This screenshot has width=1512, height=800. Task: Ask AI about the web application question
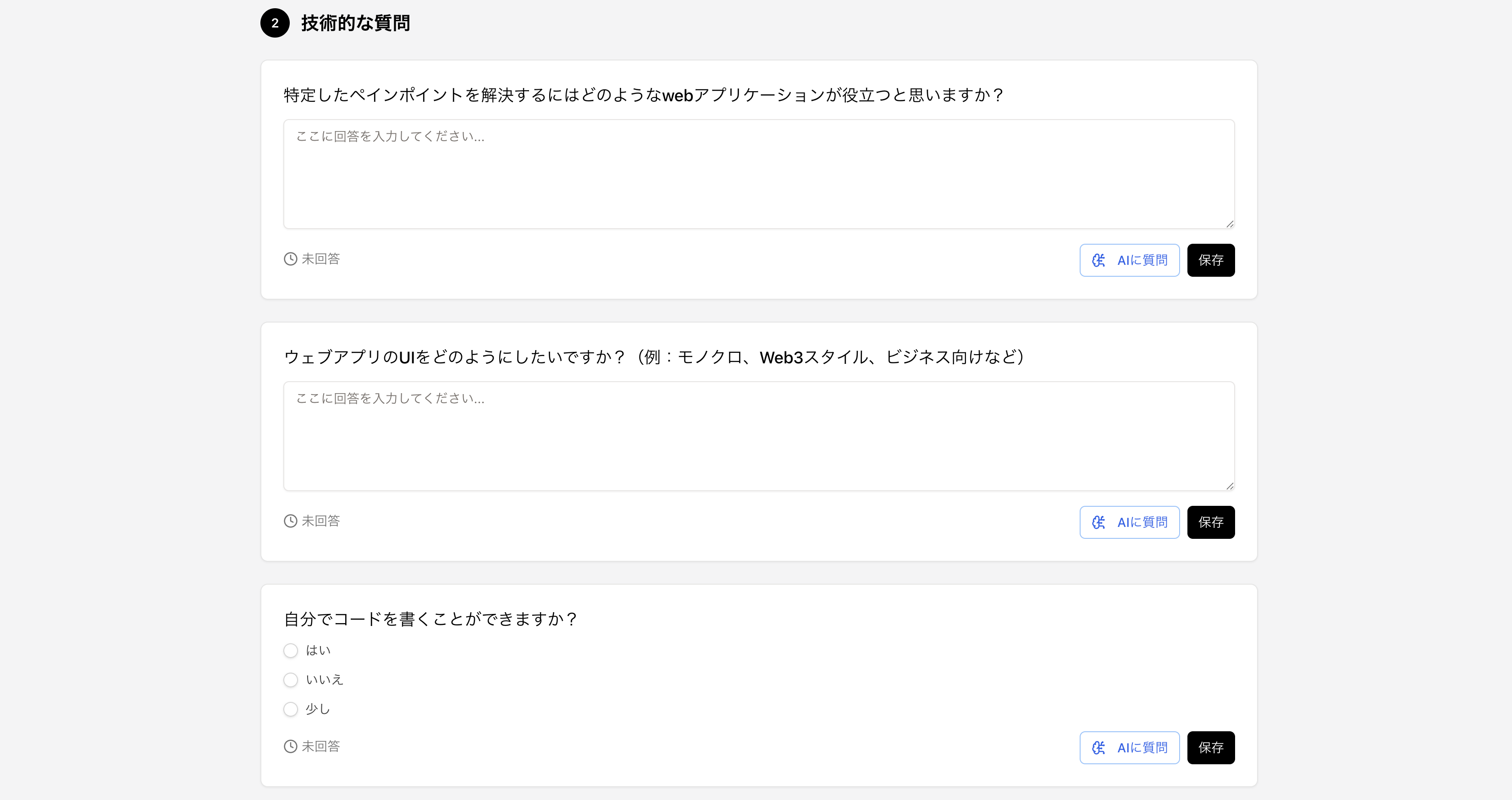[x=1129, y=260]
